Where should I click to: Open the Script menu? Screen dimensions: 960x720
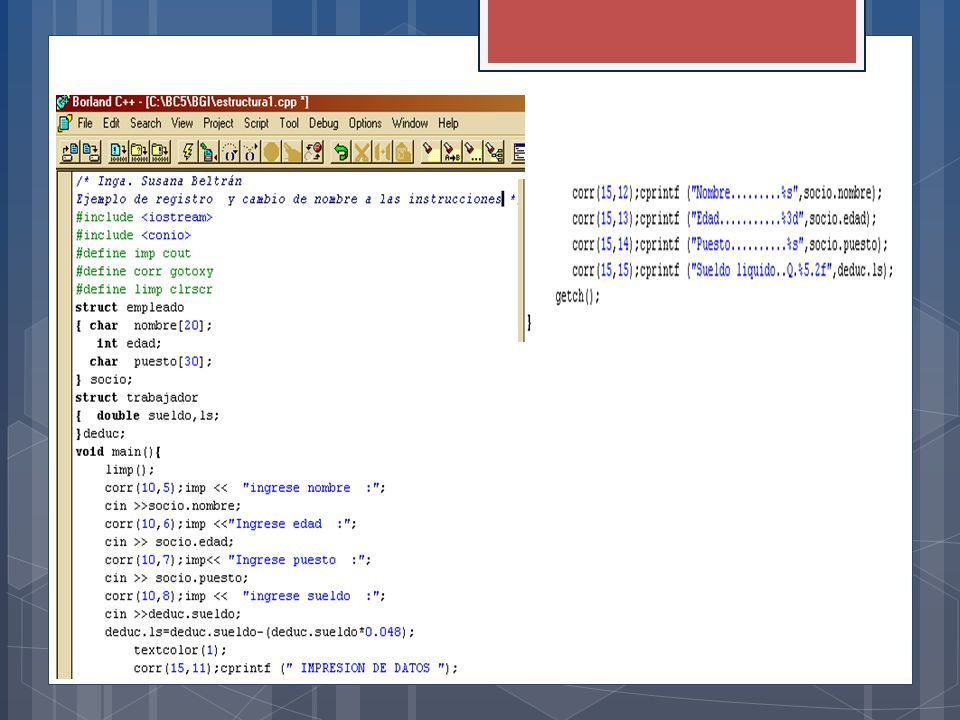click(257, 123)
